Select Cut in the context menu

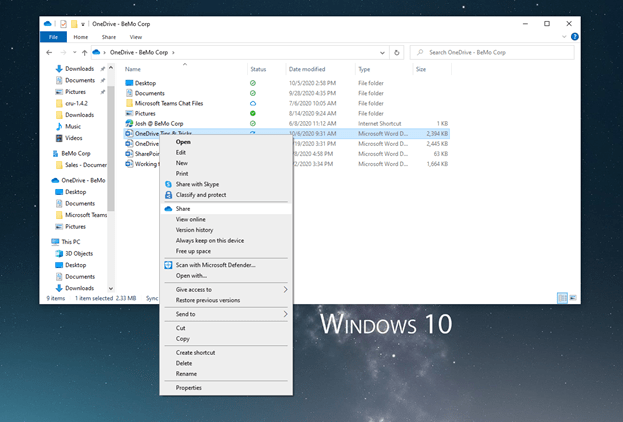(x=226, y=328)
